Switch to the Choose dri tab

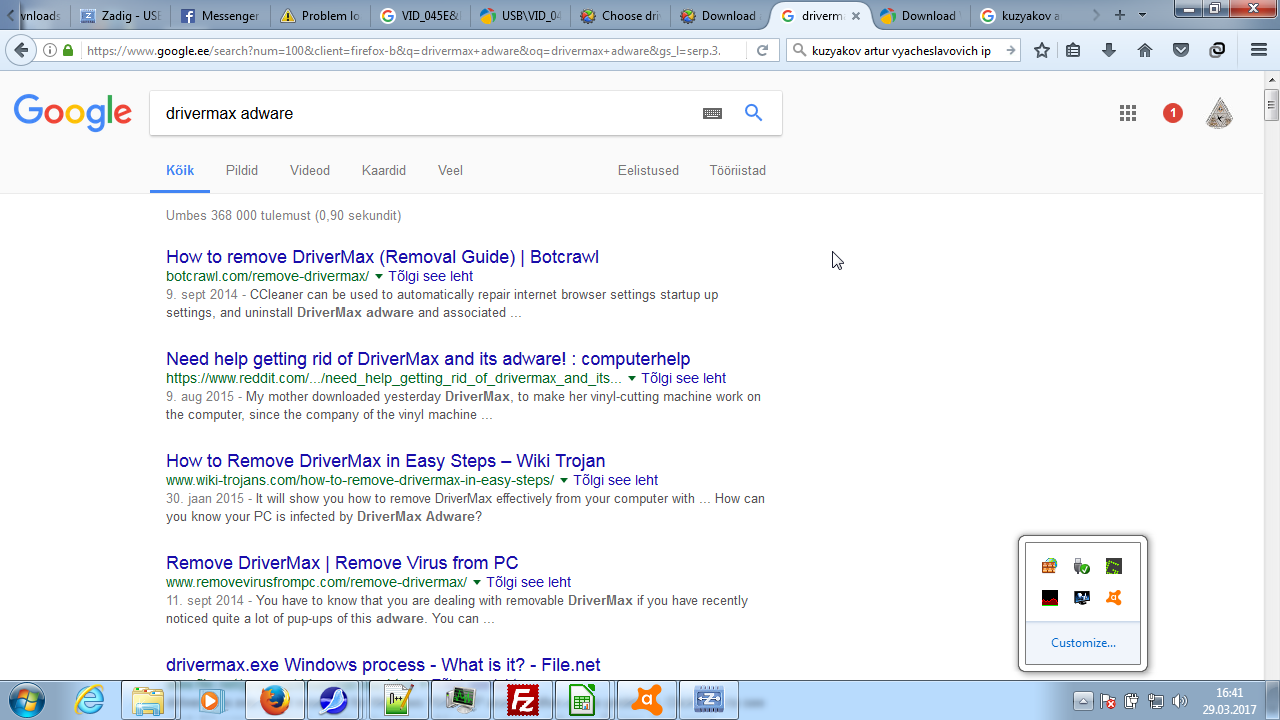[x=620, y=16]
